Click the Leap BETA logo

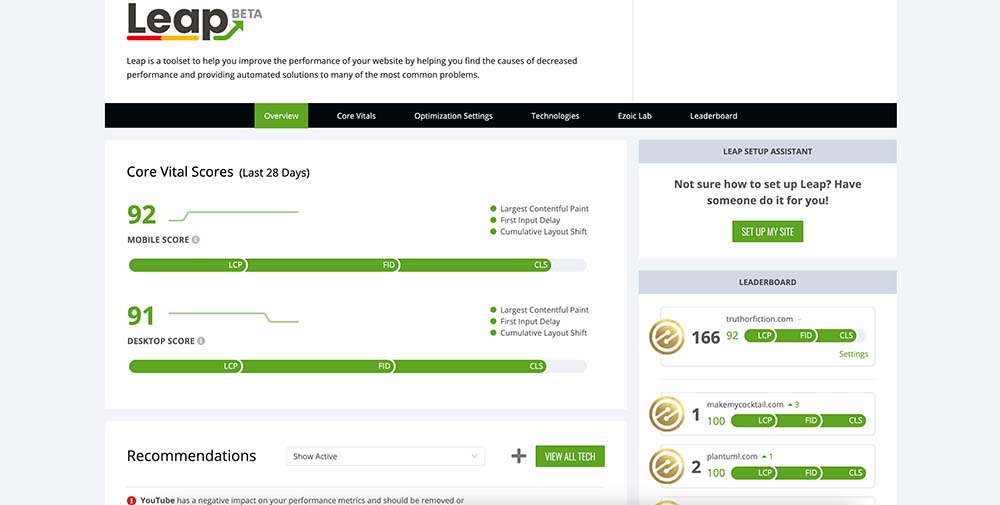(x=195, y=22)
